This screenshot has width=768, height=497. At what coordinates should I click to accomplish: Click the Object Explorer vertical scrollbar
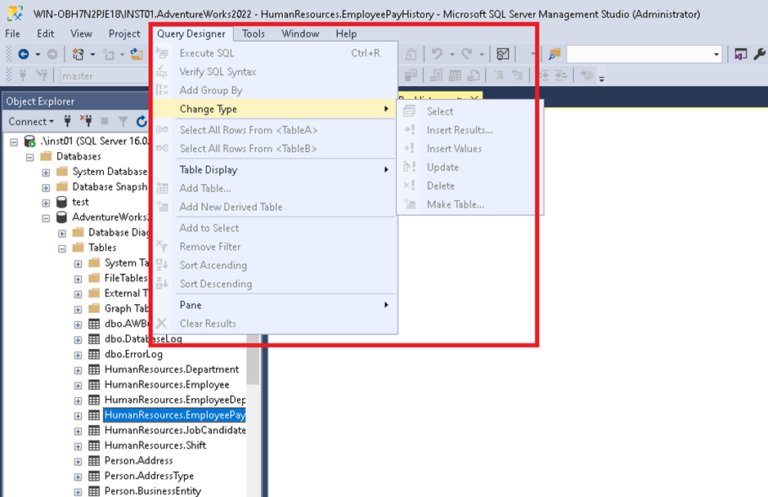tap(253, 370)
